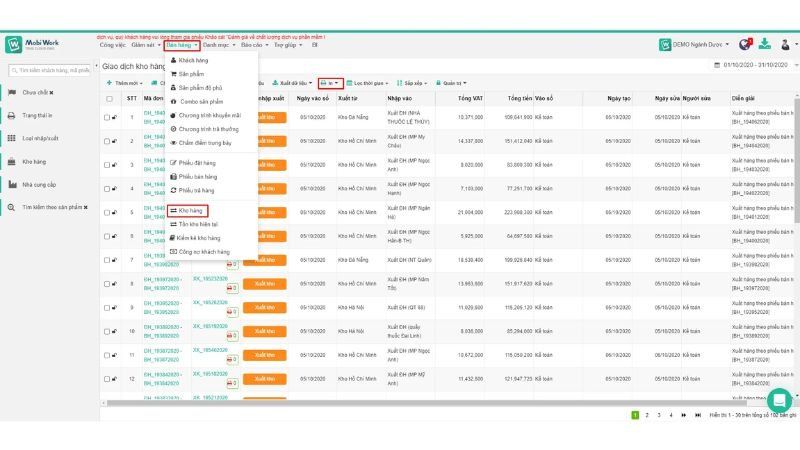Clear the Tìm kiếm theo sản phẩm filter x
The image size is (800, 450).
point(86,208)
